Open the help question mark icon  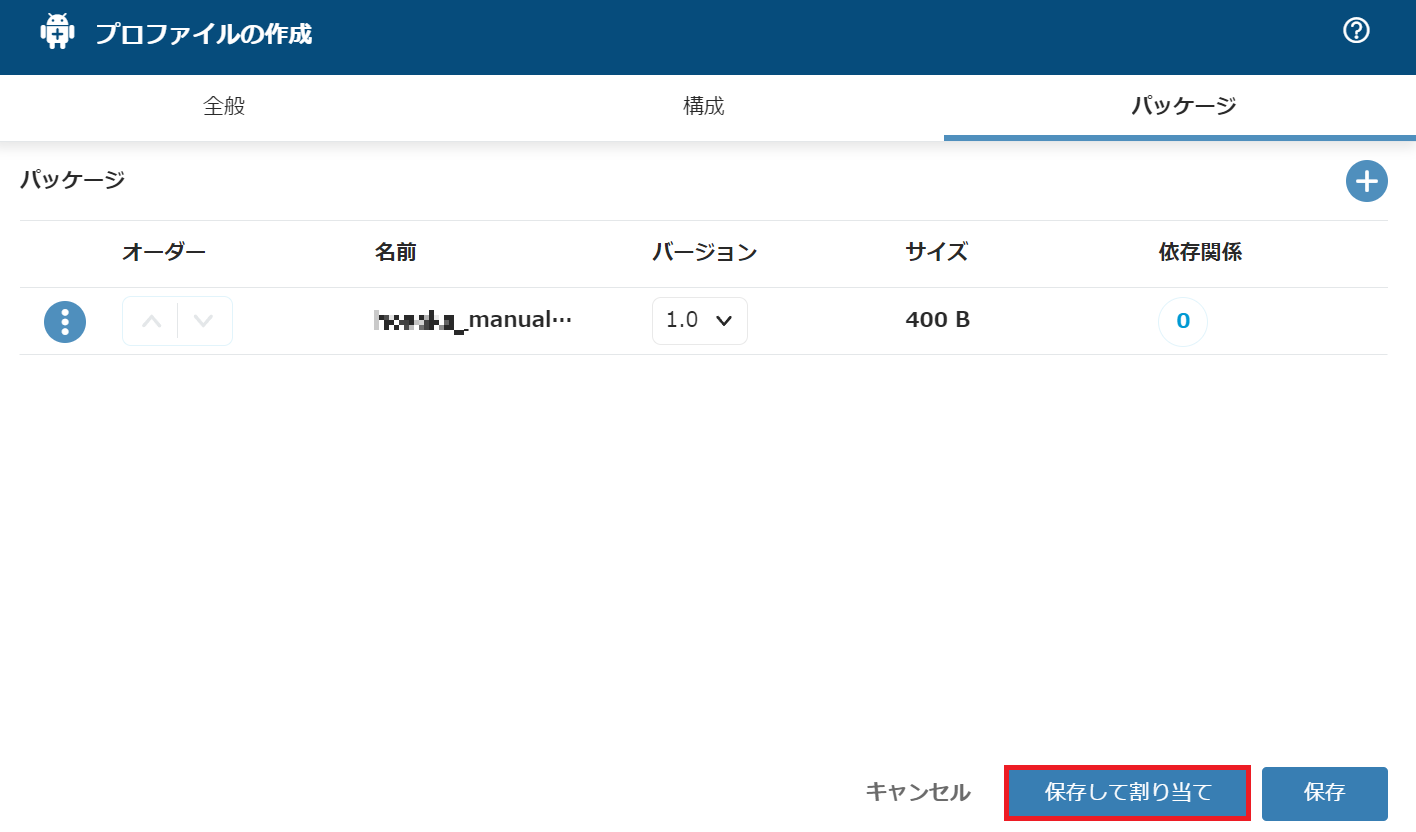(x=1356, y=31)
